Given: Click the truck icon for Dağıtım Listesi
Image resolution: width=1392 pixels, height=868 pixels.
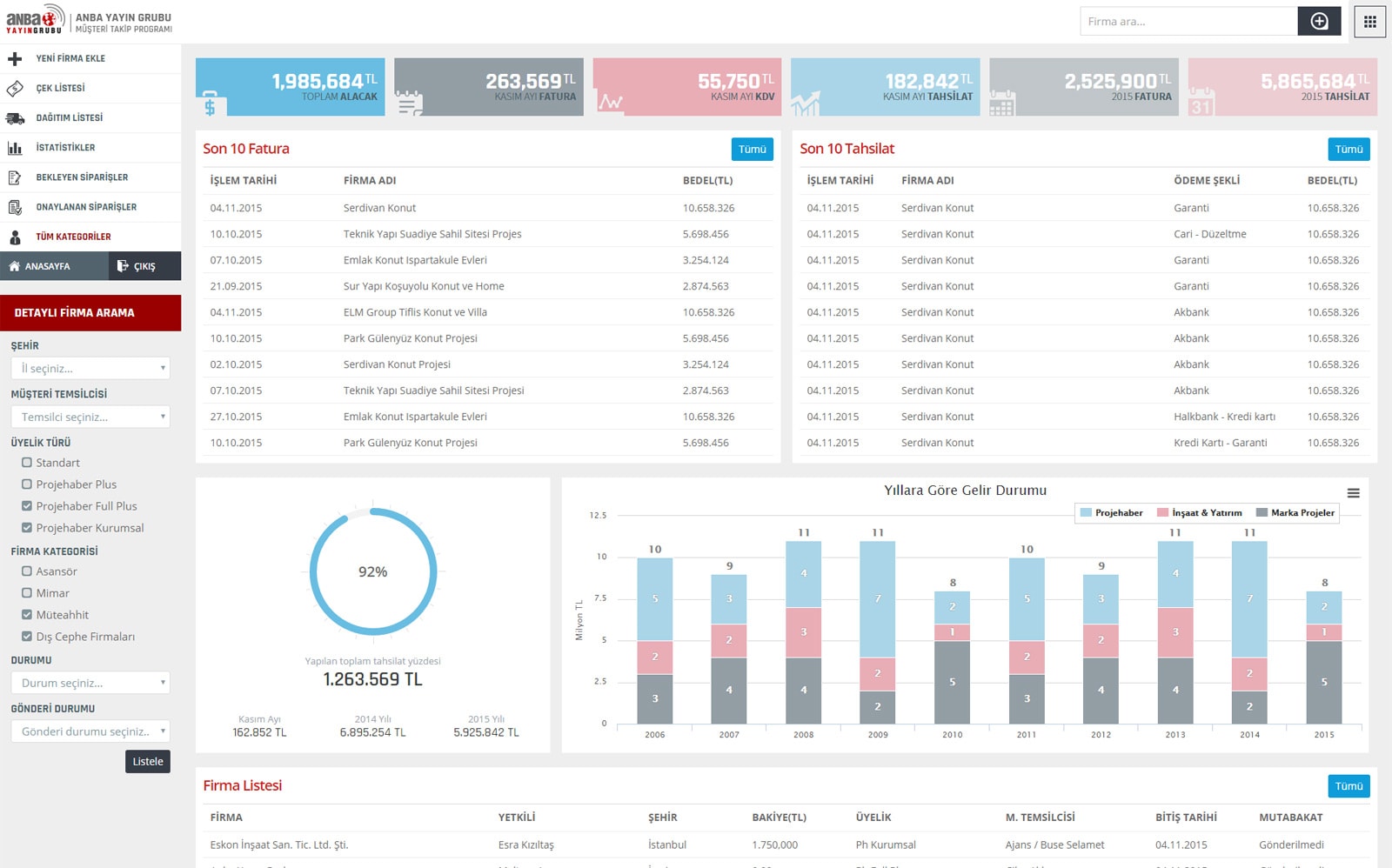Looking at the screenshot, I should click(15, 118).
